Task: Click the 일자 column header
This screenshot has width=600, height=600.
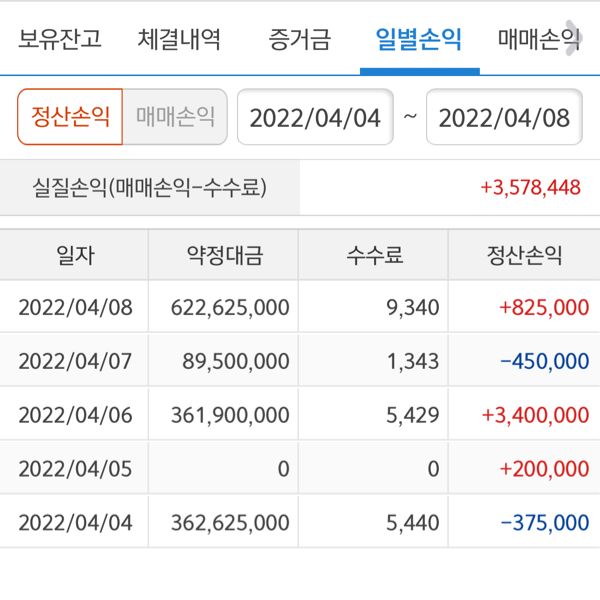Action: [75, 255]
